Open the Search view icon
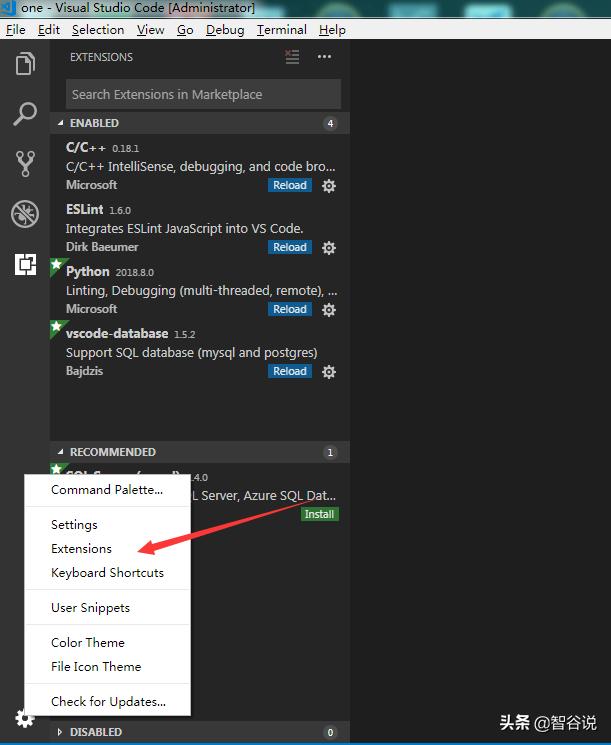611x745 pixels. coord(25,114)
